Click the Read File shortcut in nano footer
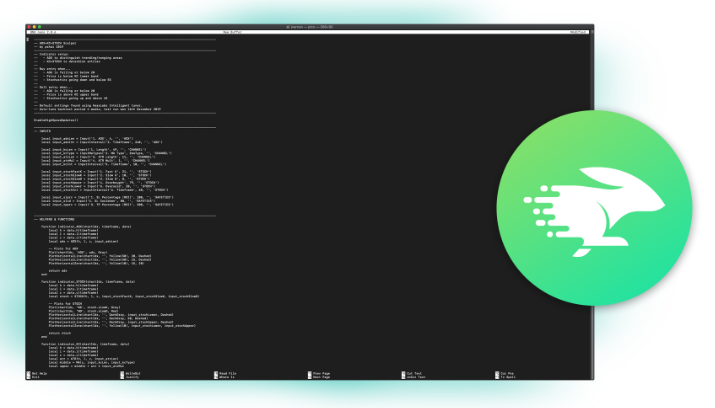715x408 pixels. pos(225,373)
